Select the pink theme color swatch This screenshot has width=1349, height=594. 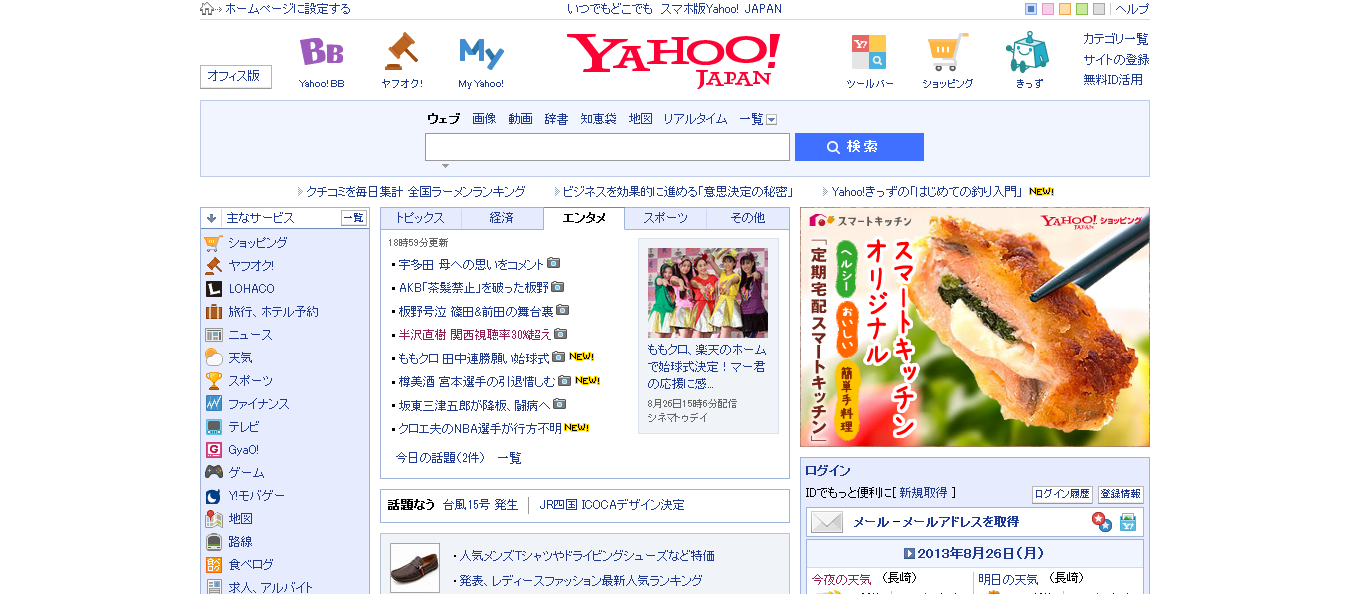(1048, 9)
